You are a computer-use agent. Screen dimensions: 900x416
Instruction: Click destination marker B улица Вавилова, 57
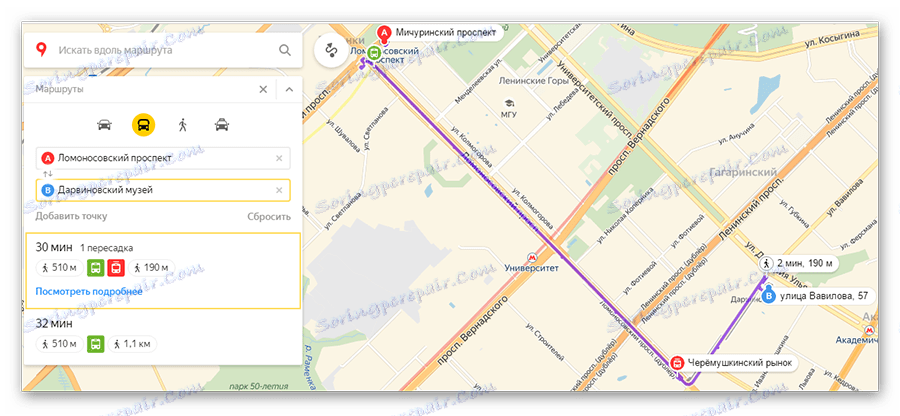pos(819,297)
